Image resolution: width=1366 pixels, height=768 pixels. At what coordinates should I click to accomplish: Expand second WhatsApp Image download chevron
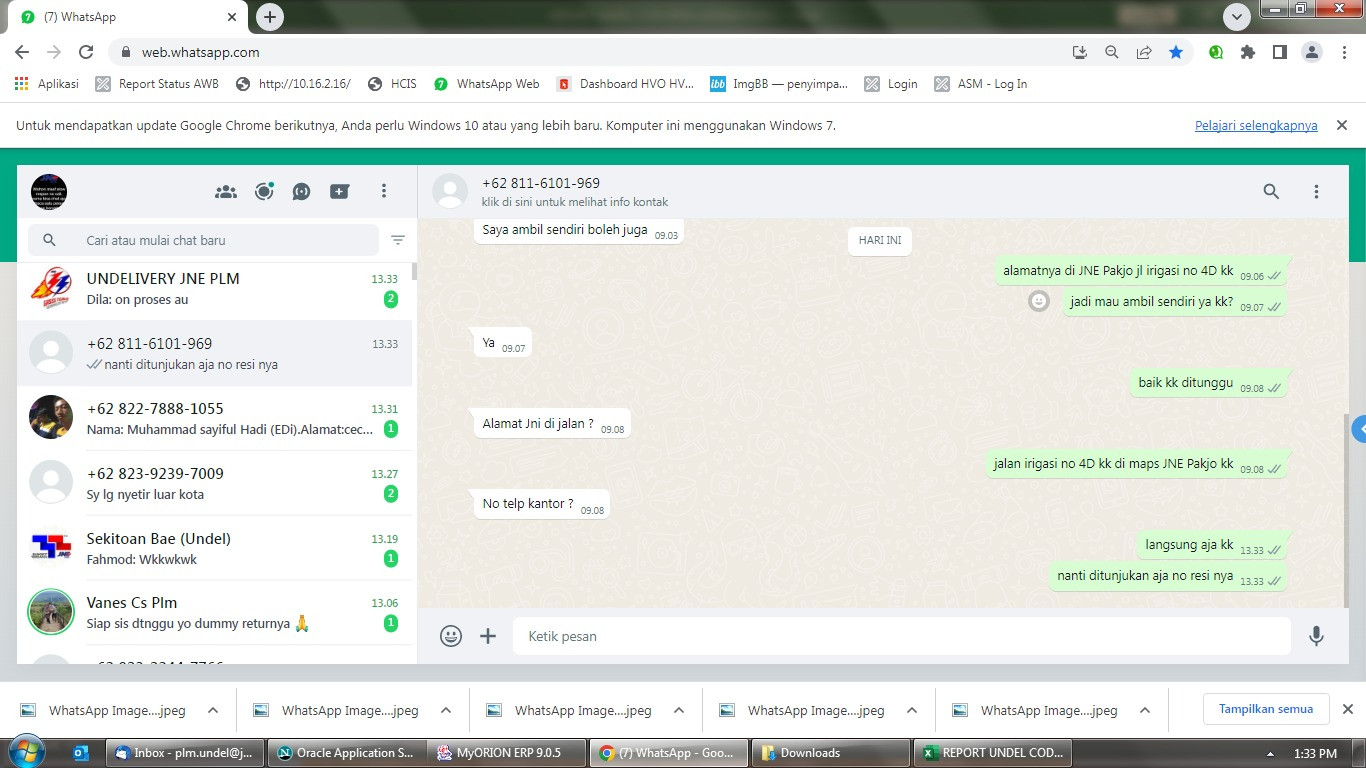point(446,710)
